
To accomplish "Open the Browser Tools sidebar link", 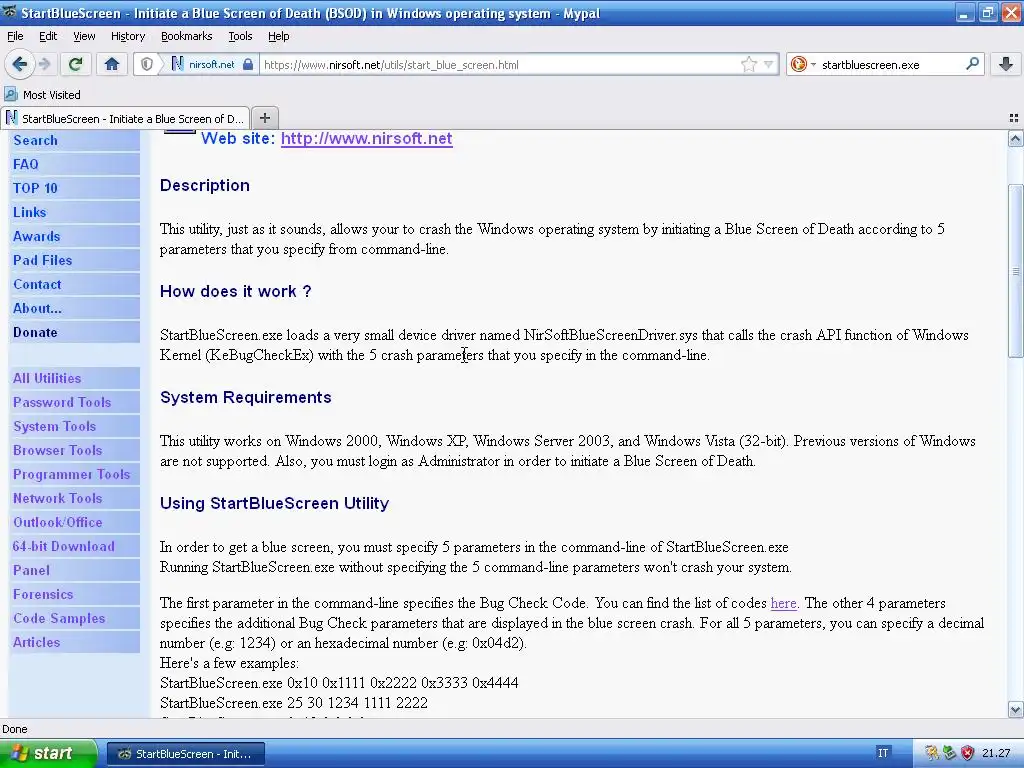I will point(57,451).
